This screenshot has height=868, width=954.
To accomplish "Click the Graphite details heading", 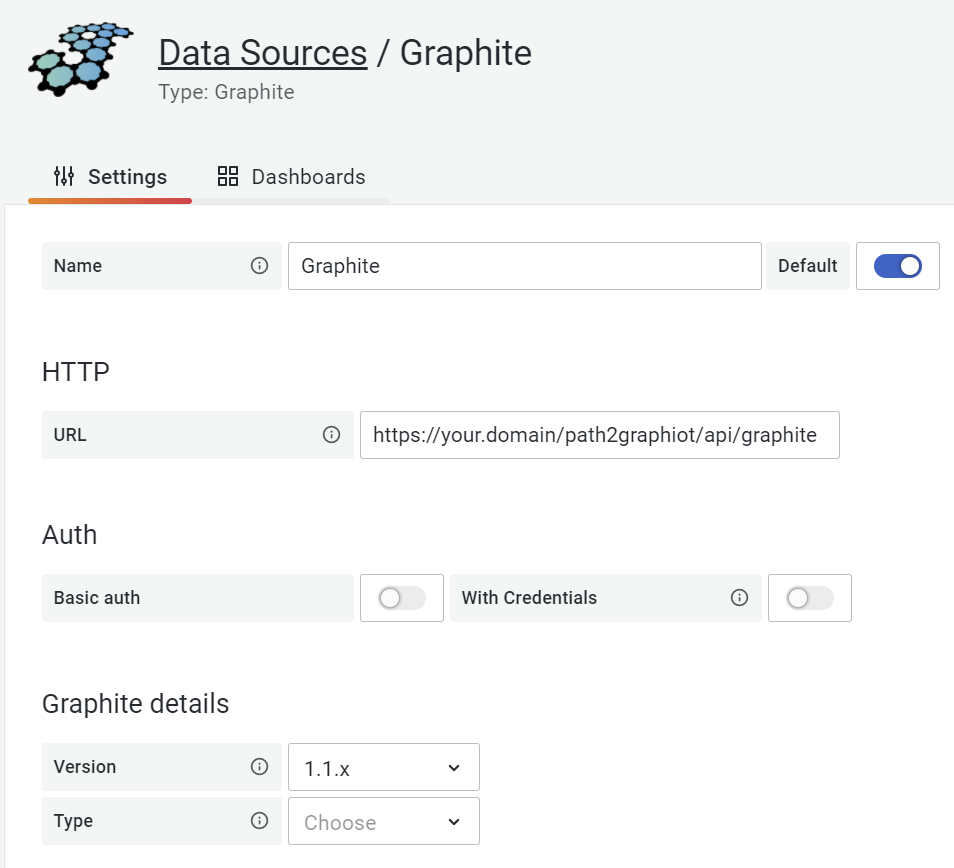I will click(135, 704).
